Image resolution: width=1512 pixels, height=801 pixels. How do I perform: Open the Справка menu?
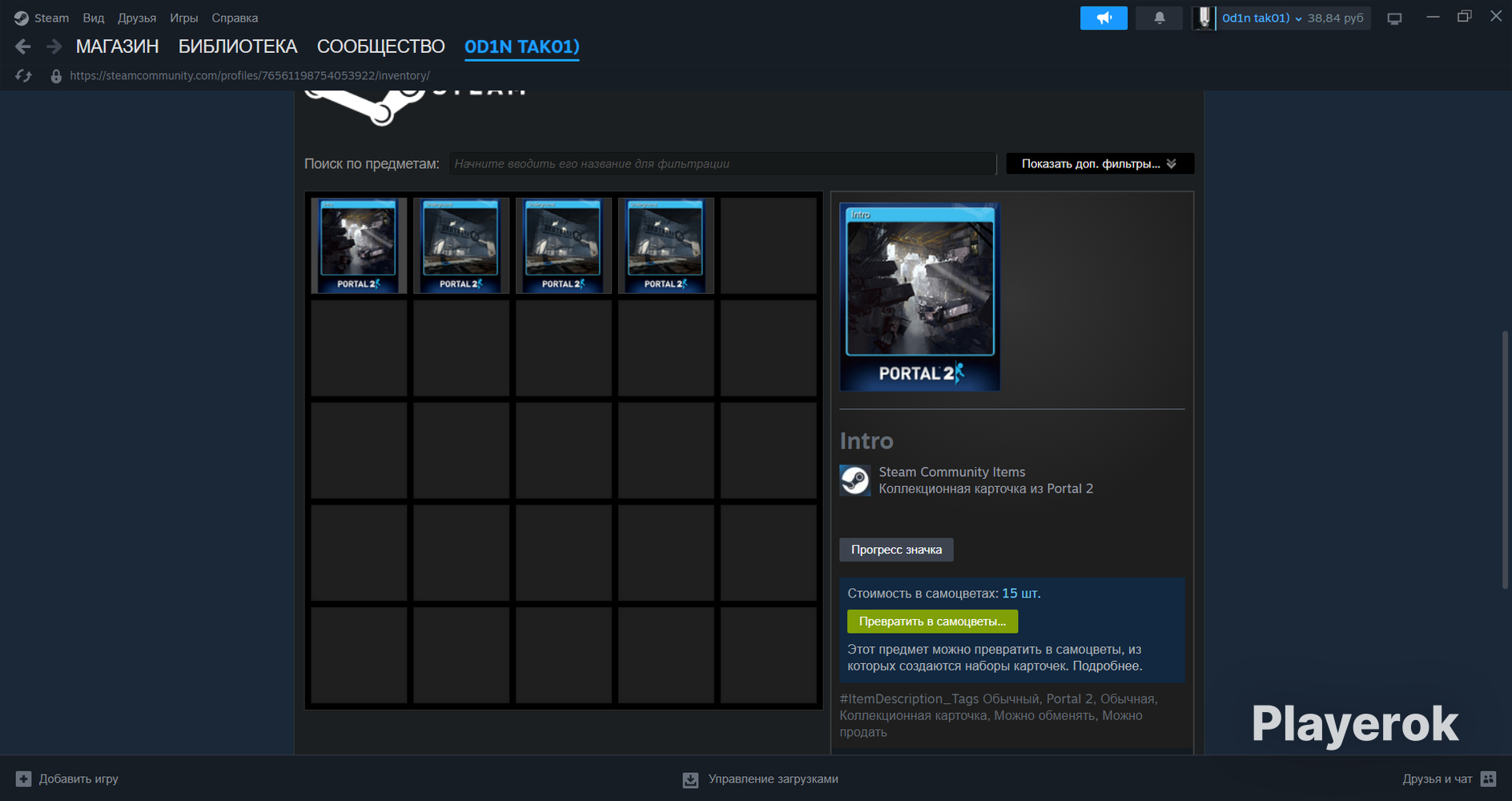[x=235, y=18]
